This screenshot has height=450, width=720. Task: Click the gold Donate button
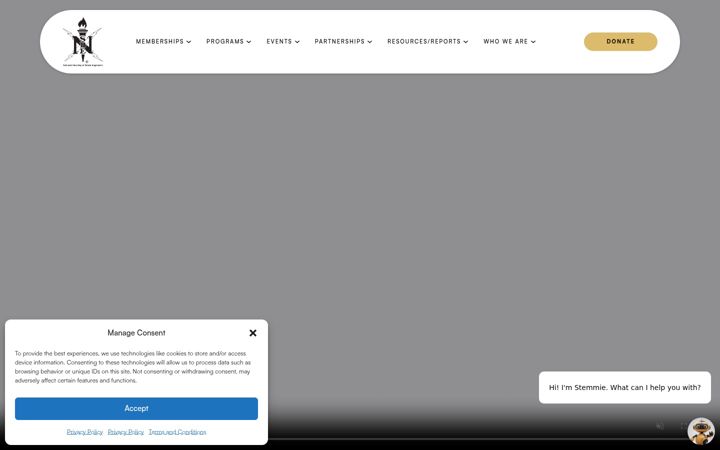pyautogui.click(x=620, y=41)
